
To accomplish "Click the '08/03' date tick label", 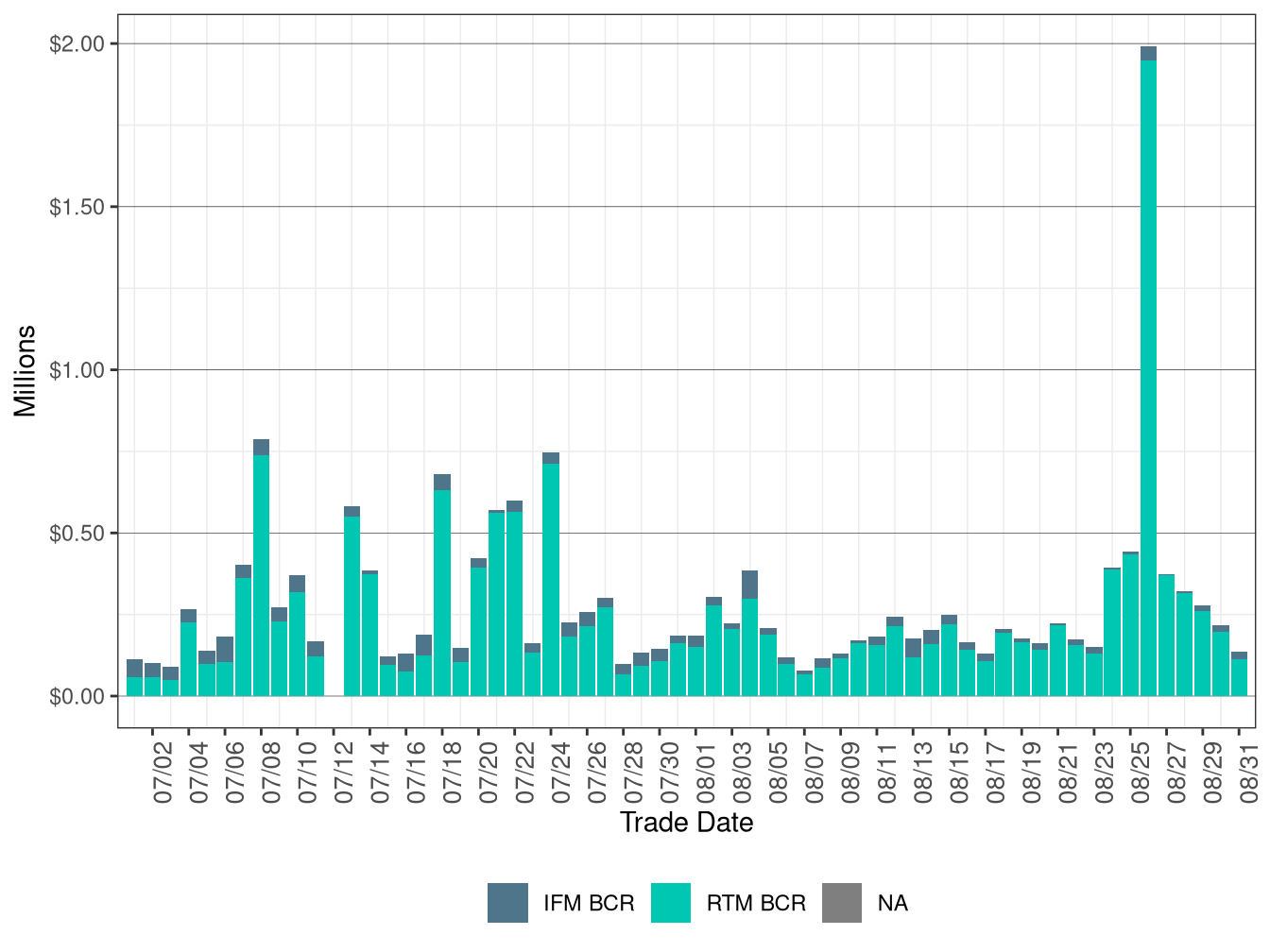I will 743,773.
